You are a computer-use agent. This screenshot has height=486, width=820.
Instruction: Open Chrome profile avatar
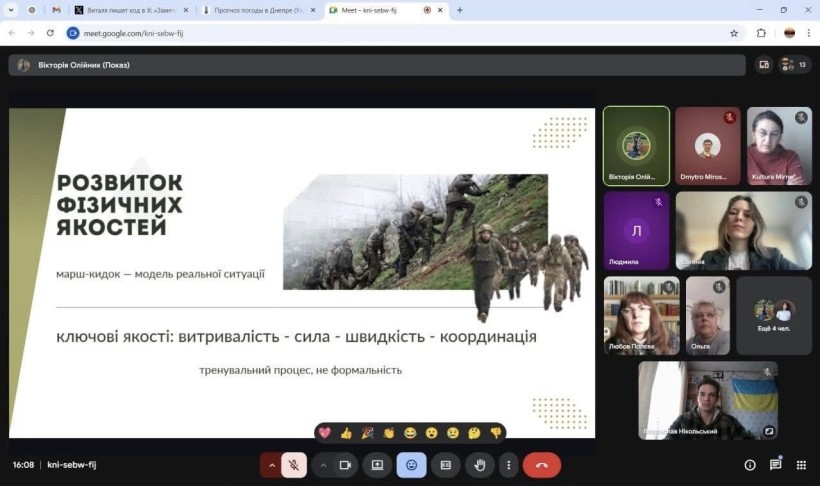tap(789, 33)
